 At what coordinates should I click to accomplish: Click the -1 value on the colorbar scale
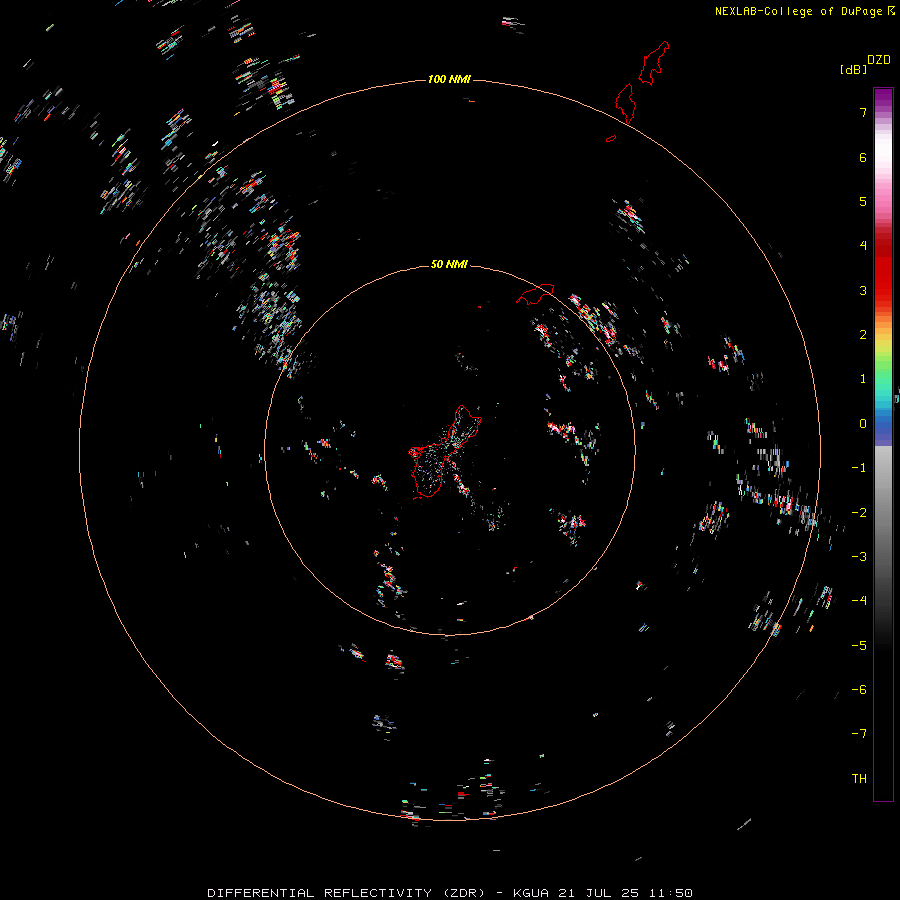pos(859,468)
